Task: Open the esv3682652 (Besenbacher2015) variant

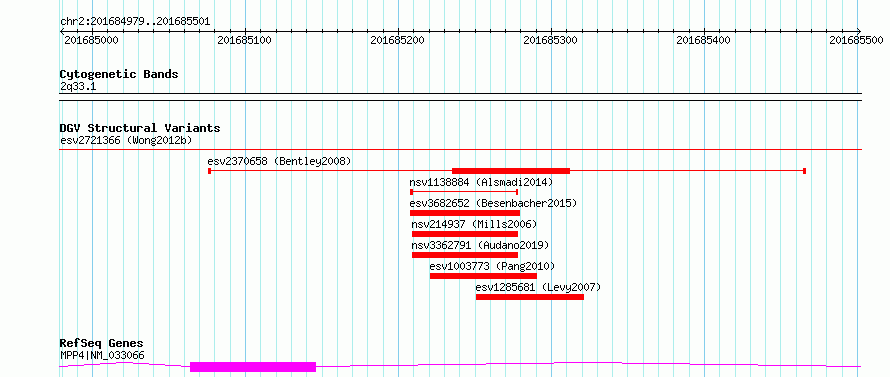Action: point(493,203)
